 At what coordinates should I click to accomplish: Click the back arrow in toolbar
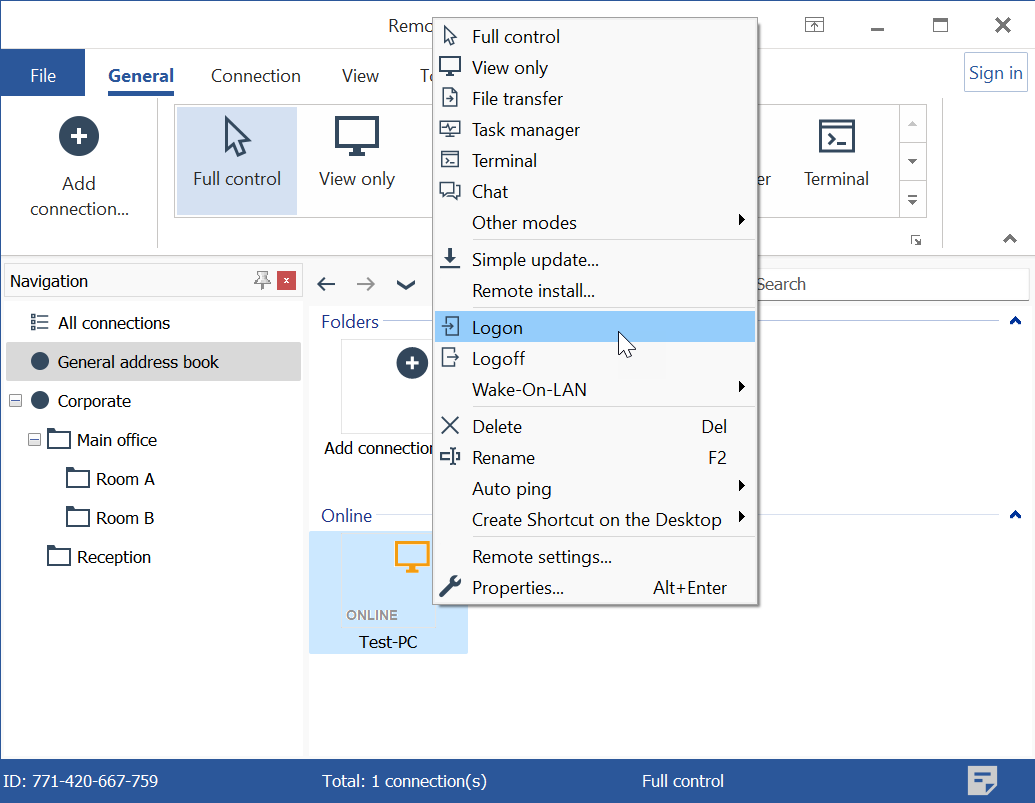[326, 284]
